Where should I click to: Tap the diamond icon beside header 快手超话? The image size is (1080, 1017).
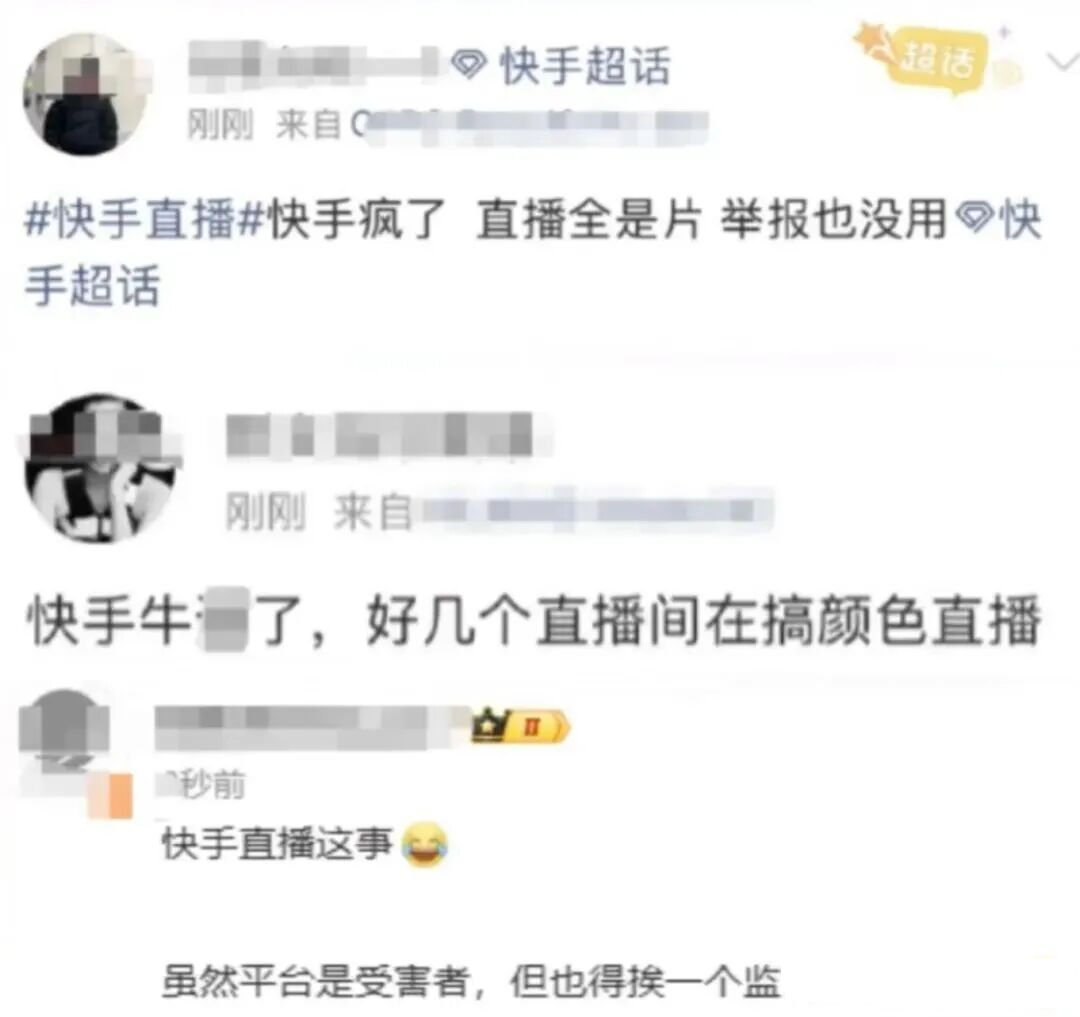click(x=470, y=65)
